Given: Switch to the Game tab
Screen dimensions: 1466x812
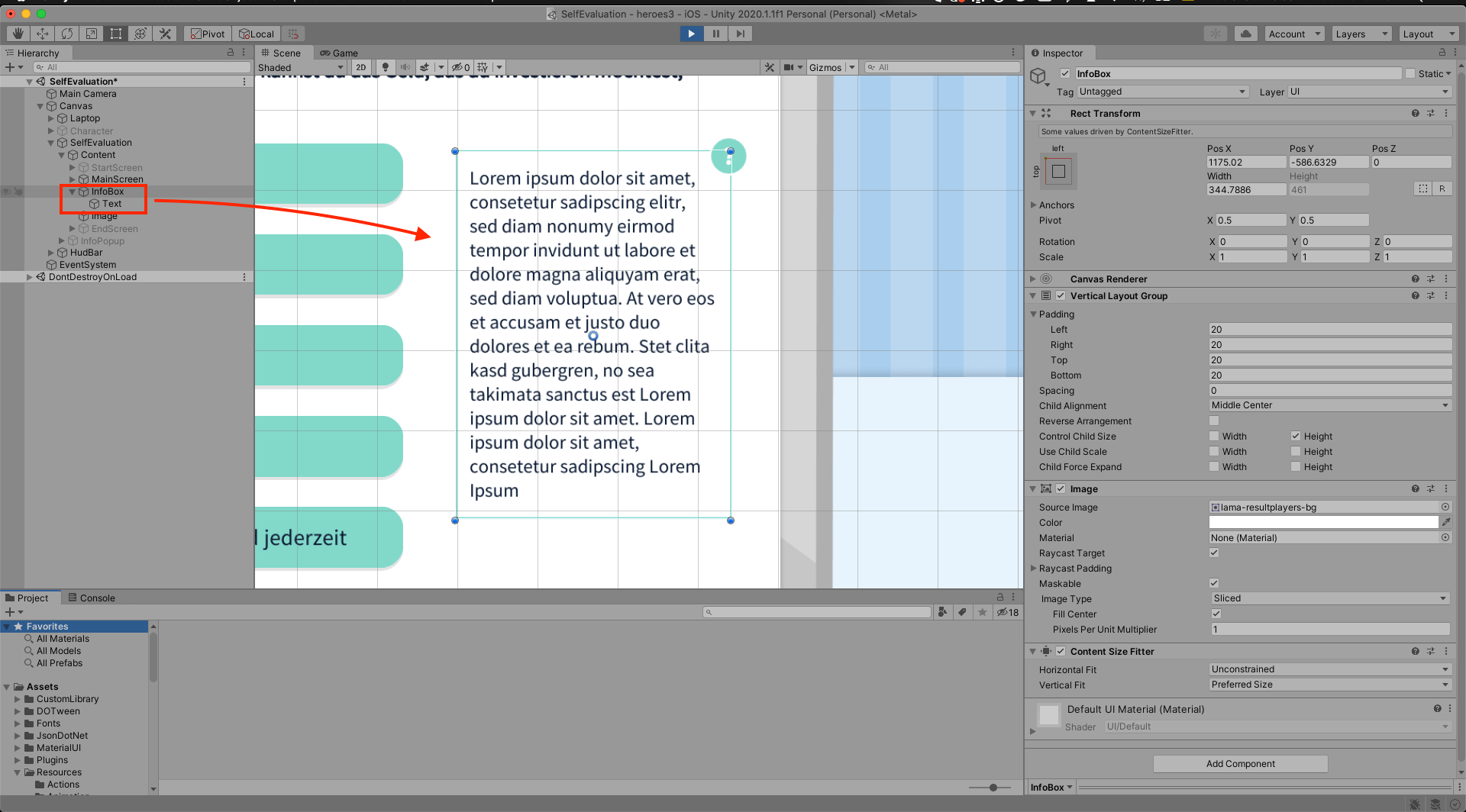Looking at the screenshot, I should pos(339,53).
